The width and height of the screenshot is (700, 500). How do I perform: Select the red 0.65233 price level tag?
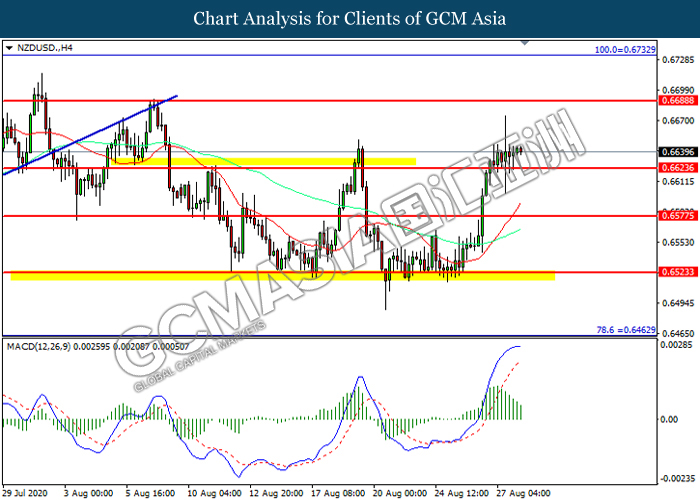678,272
